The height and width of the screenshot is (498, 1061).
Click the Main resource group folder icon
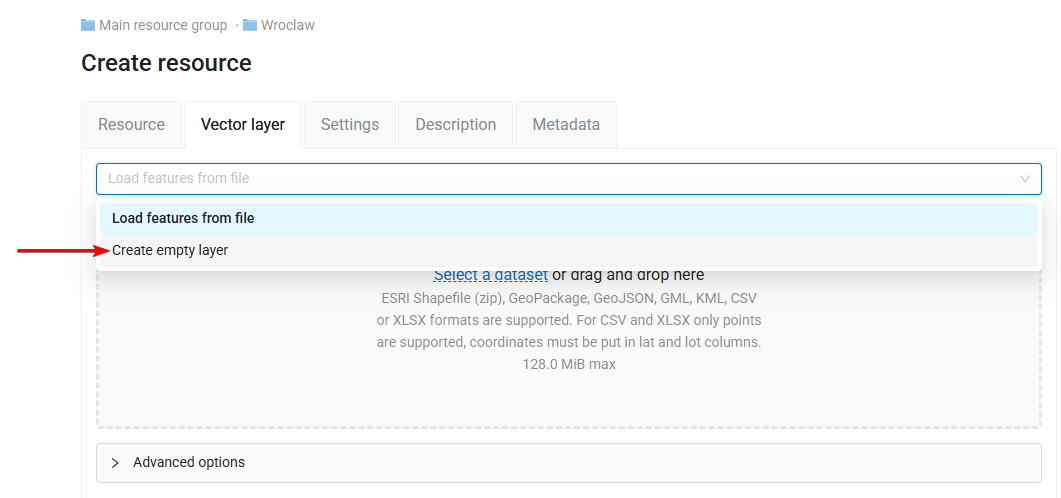(x=88, y=25)
